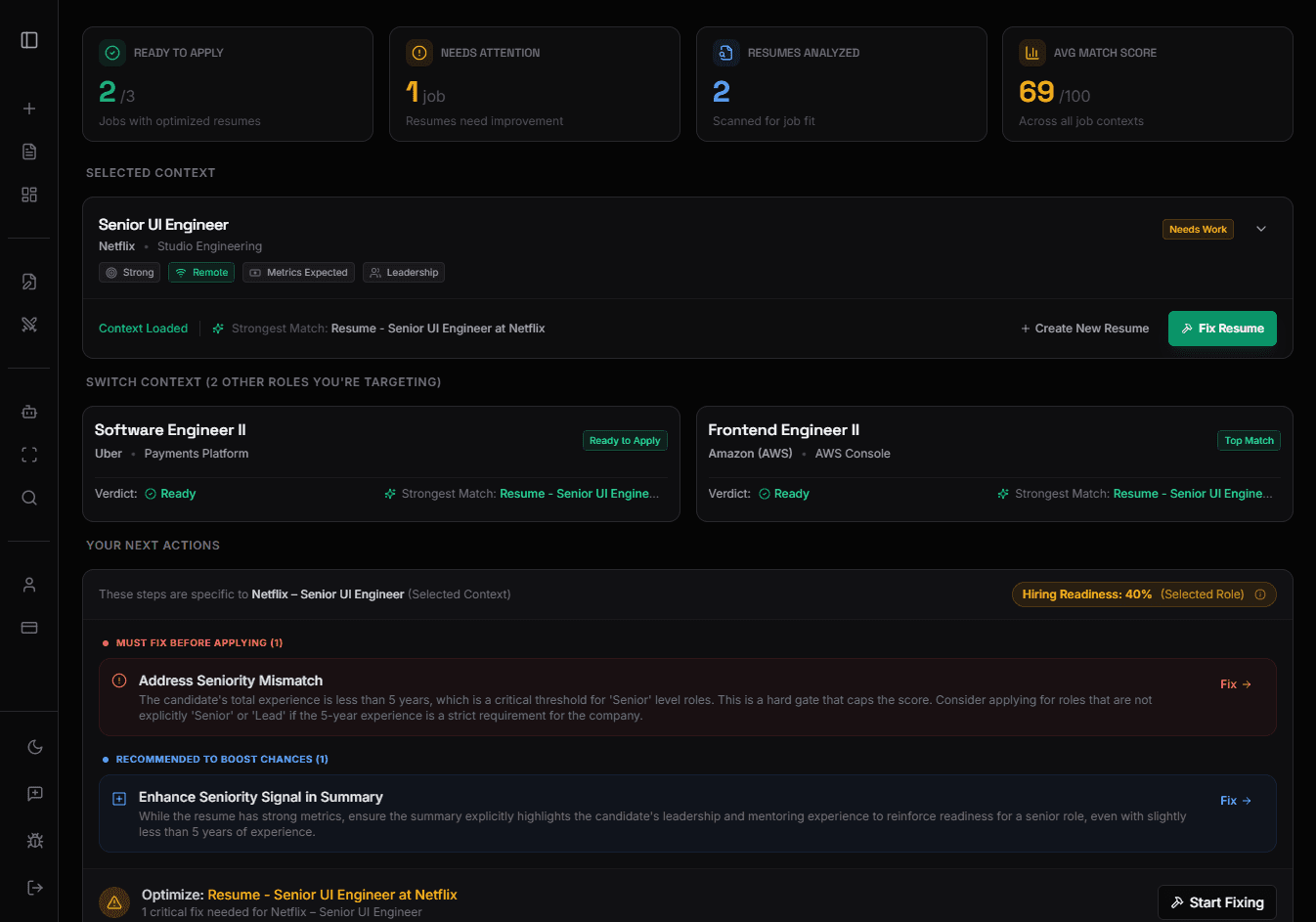Open the robot assistant icon in sidebar

point(29,412)
